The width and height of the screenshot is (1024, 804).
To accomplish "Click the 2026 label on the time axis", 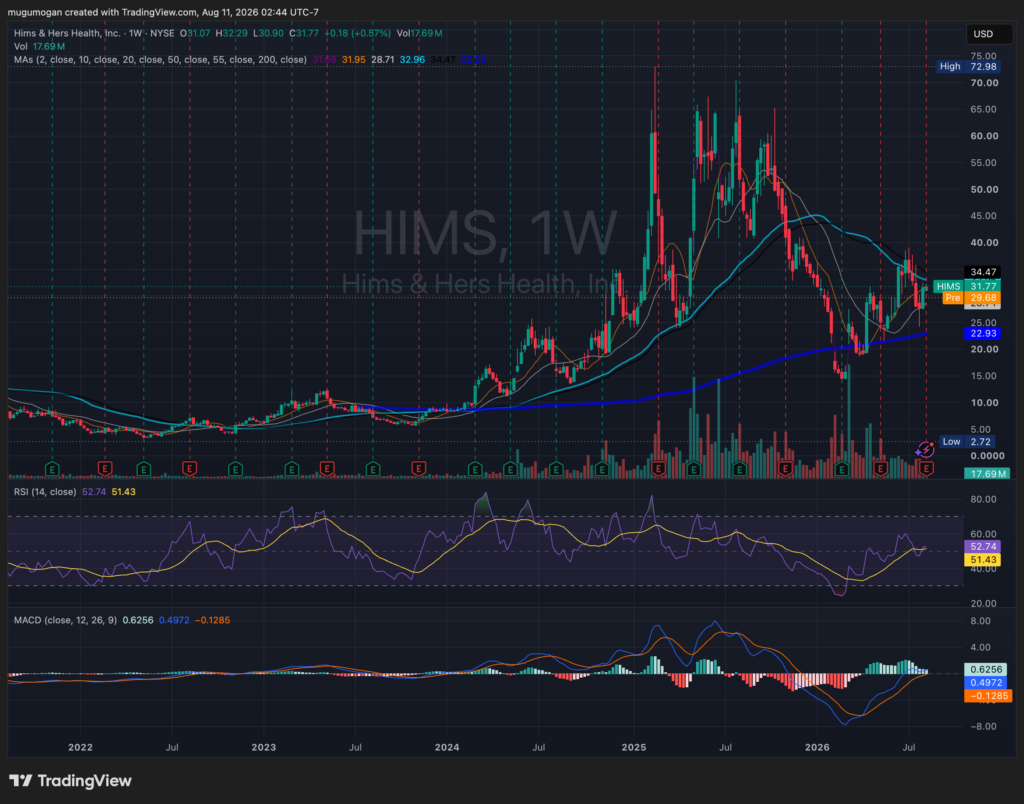I will [x=817, y=747].
